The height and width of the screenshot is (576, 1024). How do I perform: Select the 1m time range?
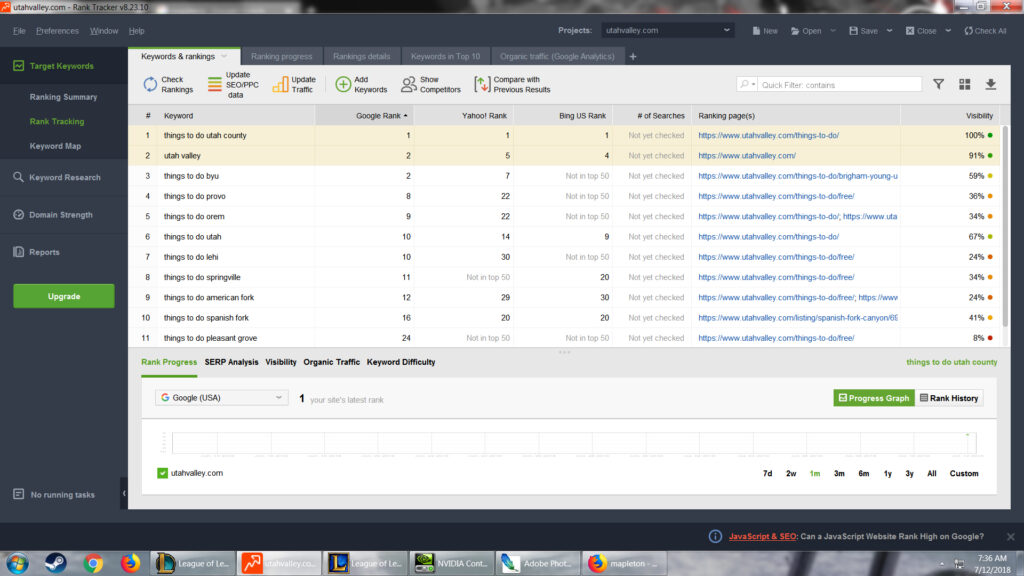[815, 473]
